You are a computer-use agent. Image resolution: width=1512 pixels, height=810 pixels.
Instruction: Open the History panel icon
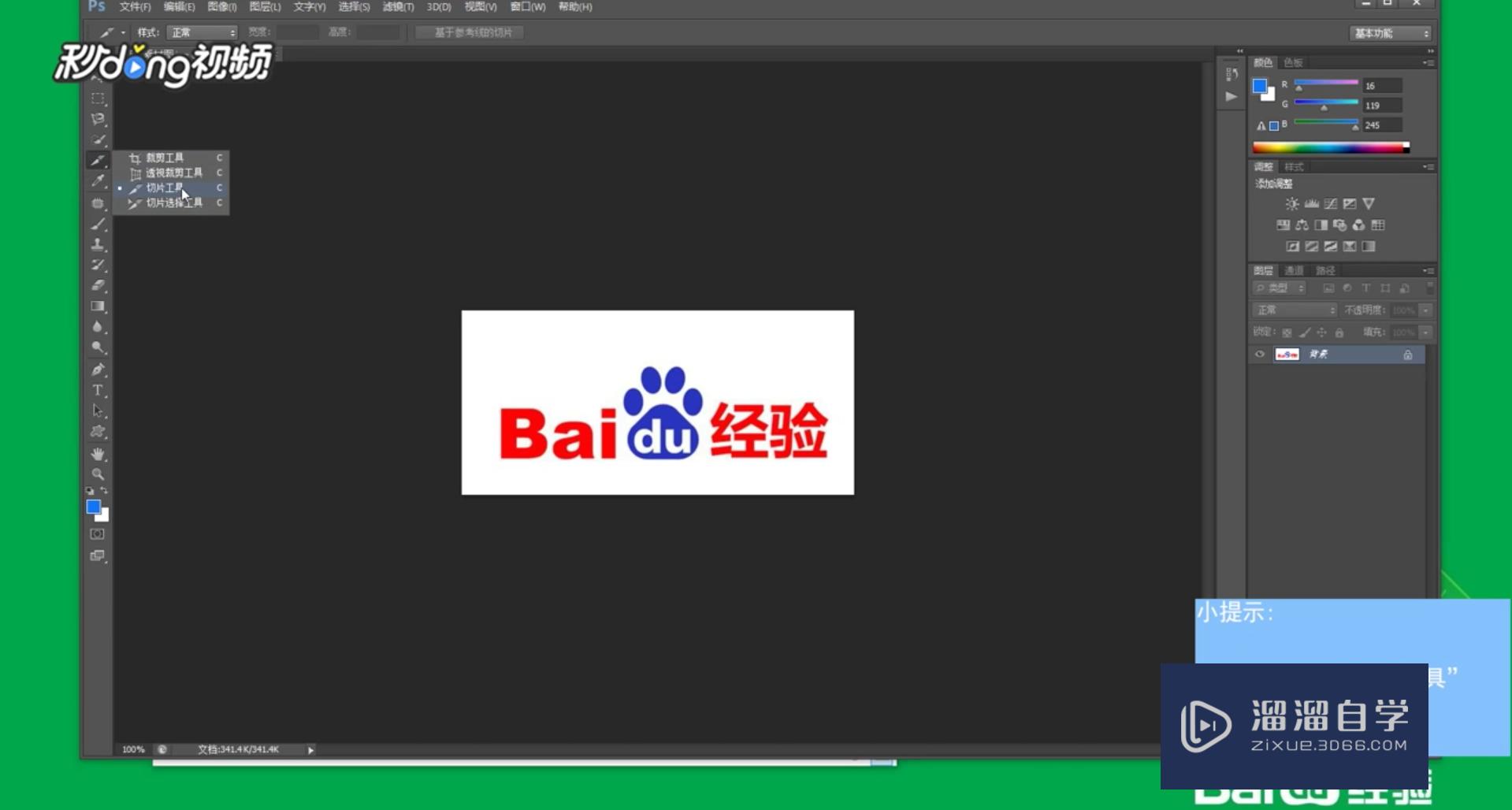1232,74
